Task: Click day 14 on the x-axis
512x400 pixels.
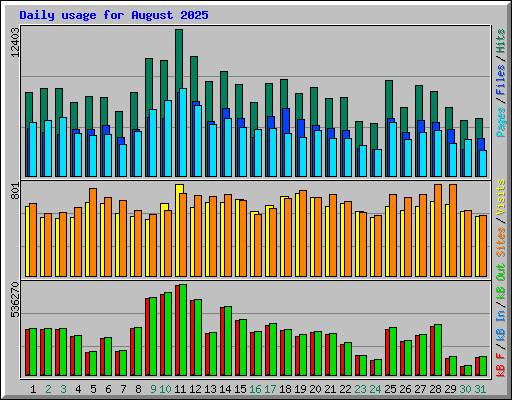Action: (x=225, y=389)
